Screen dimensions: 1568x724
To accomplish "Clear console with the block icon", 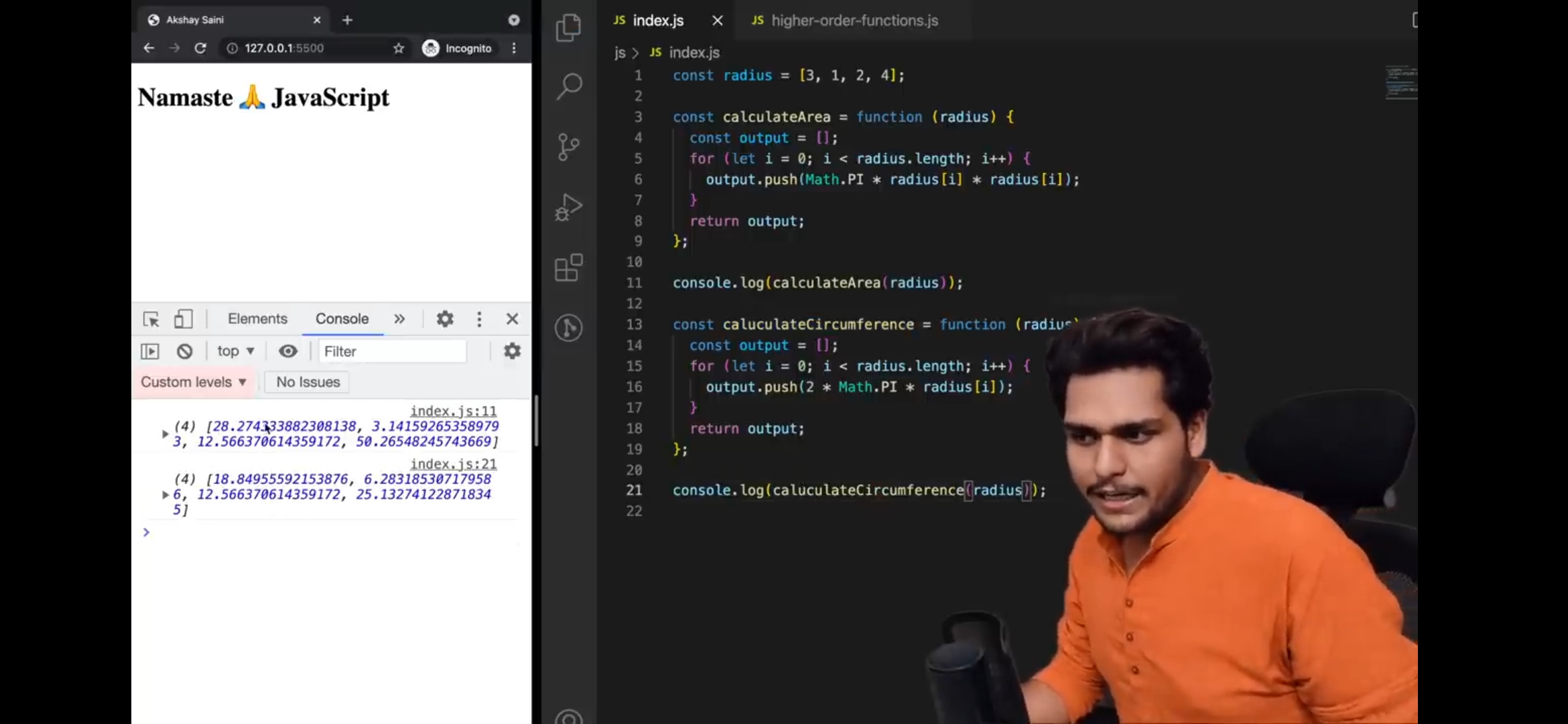I will pyautogui.click(x=184, y=351).
